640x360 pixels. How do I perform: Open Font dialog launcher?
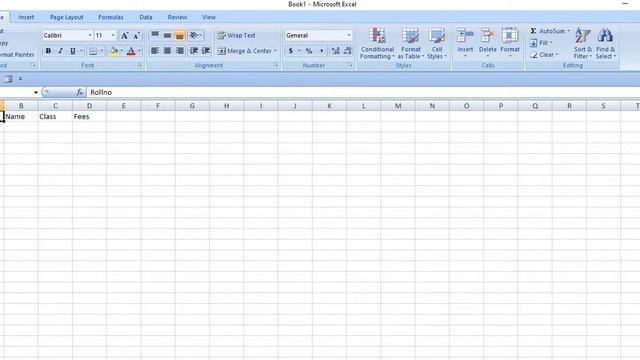tap(140, 66)
